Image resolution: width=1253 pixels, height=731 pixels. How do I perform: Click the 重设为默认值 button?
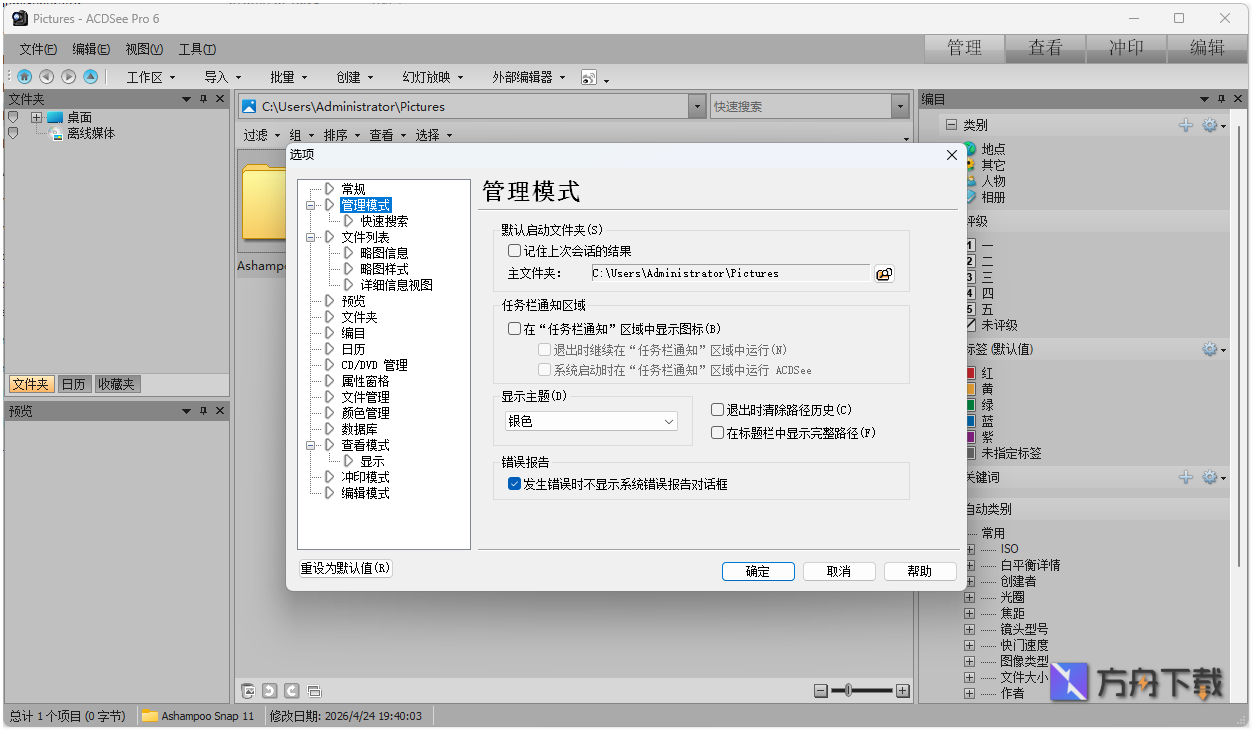click(x=343, y=567)
